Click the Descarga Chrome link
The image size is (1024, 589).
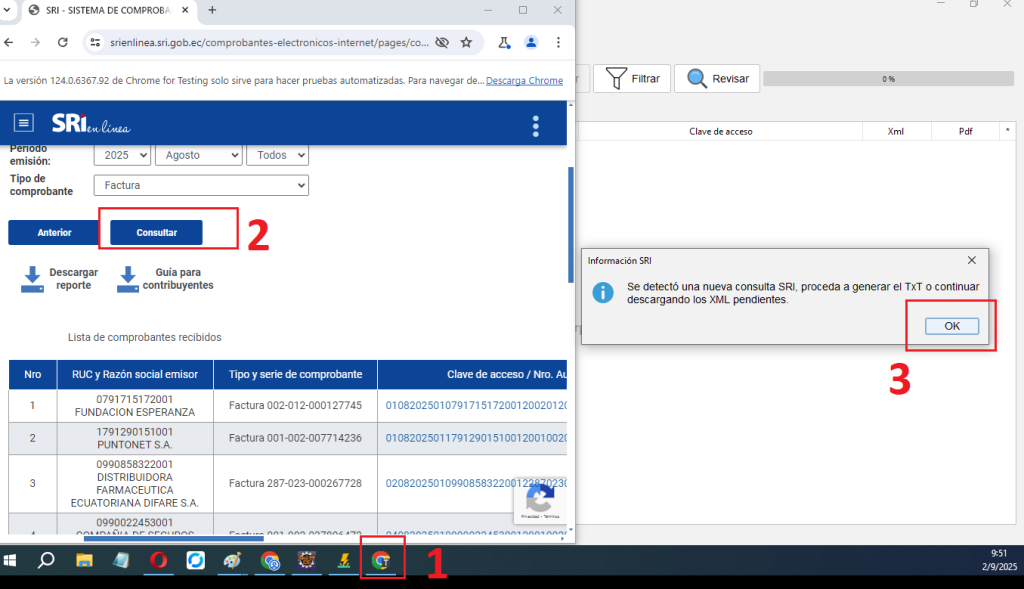tap(524, 81)
